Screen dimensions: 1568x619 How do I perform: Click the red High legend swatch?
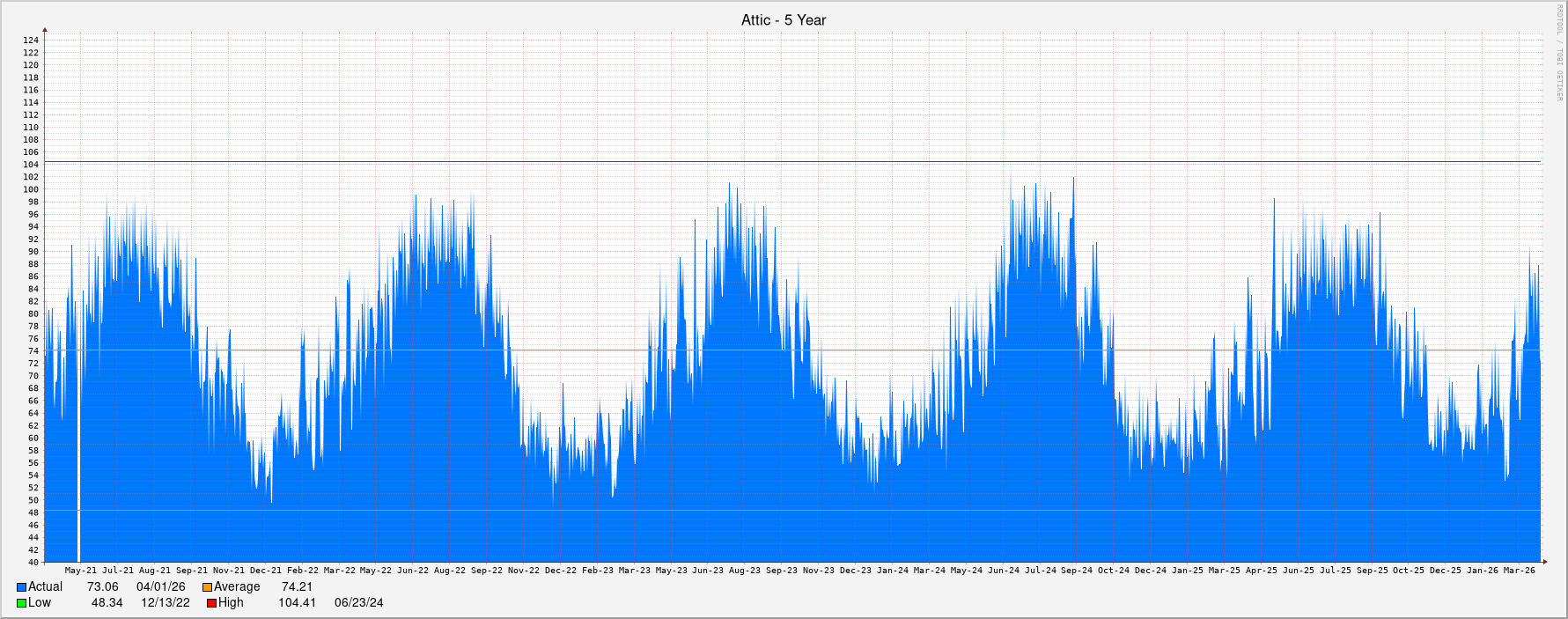click(211, 603)
